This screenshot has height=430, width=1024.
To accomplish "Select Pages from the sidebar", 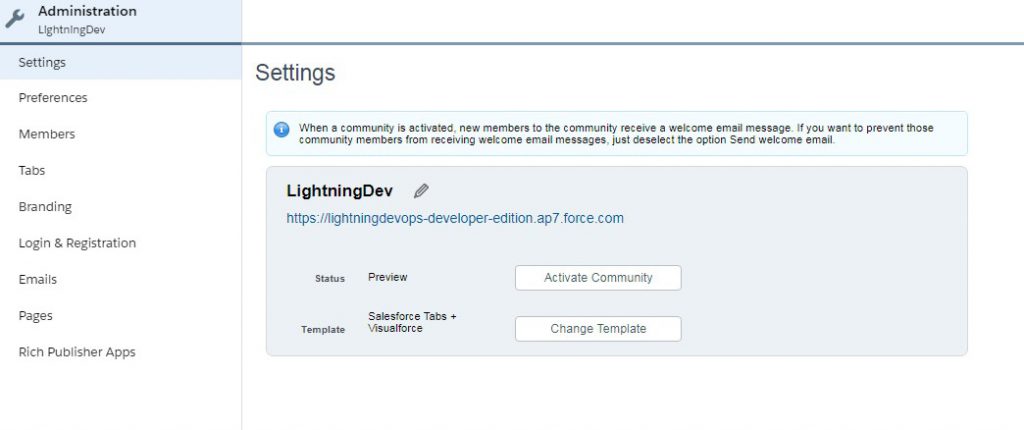I will pos(36,316).
